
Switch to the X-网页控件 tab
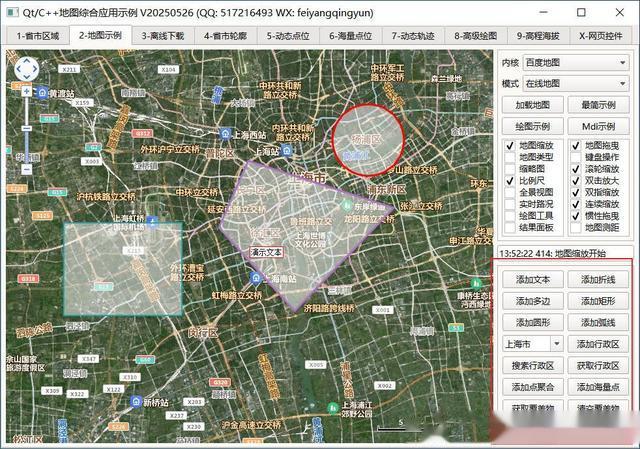click(601, 36)
